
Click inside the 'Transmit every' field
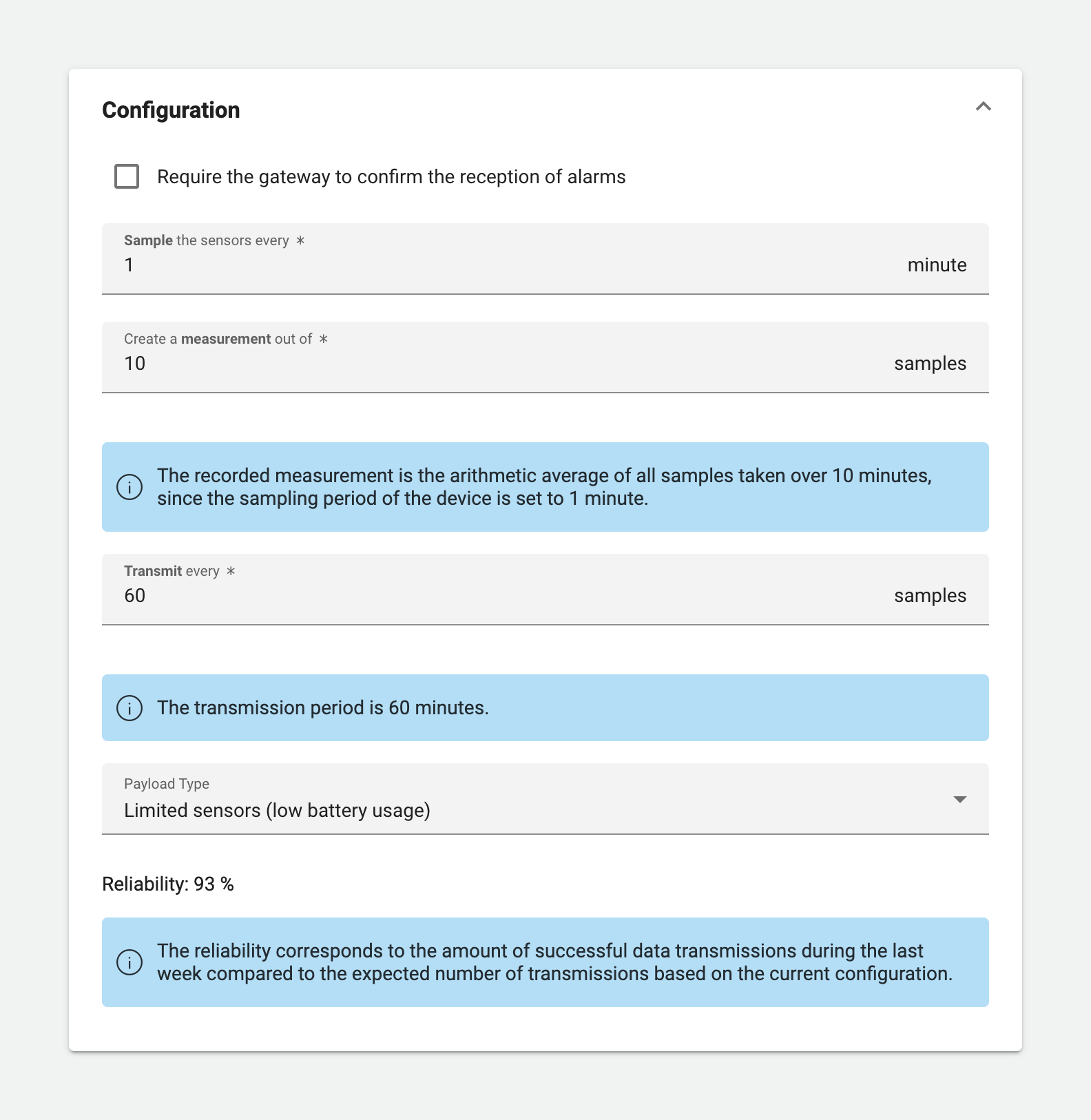[413, 595]
